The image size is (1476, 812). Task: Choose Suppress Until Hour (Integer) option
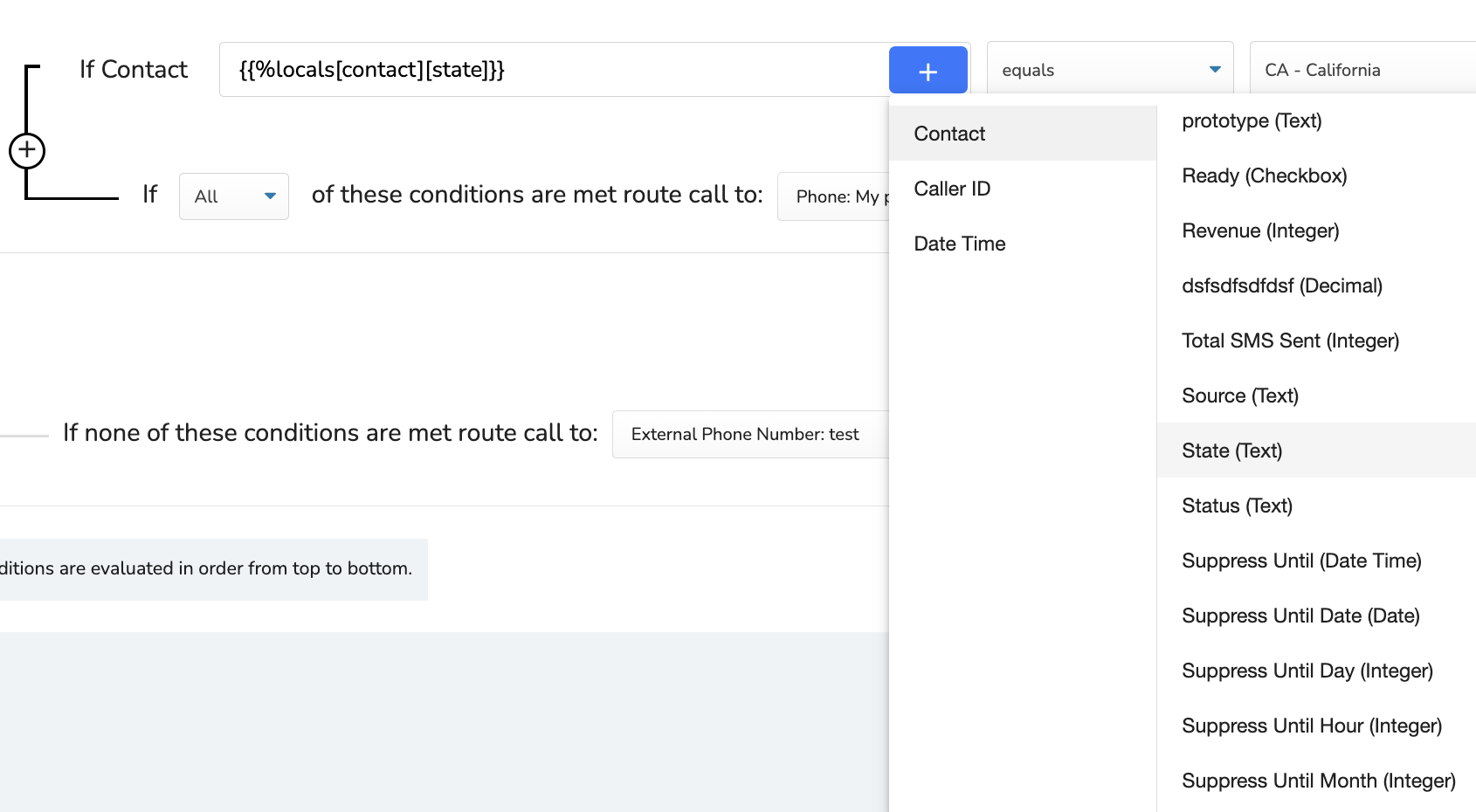pyautogui.click(x=1316, y=726)
